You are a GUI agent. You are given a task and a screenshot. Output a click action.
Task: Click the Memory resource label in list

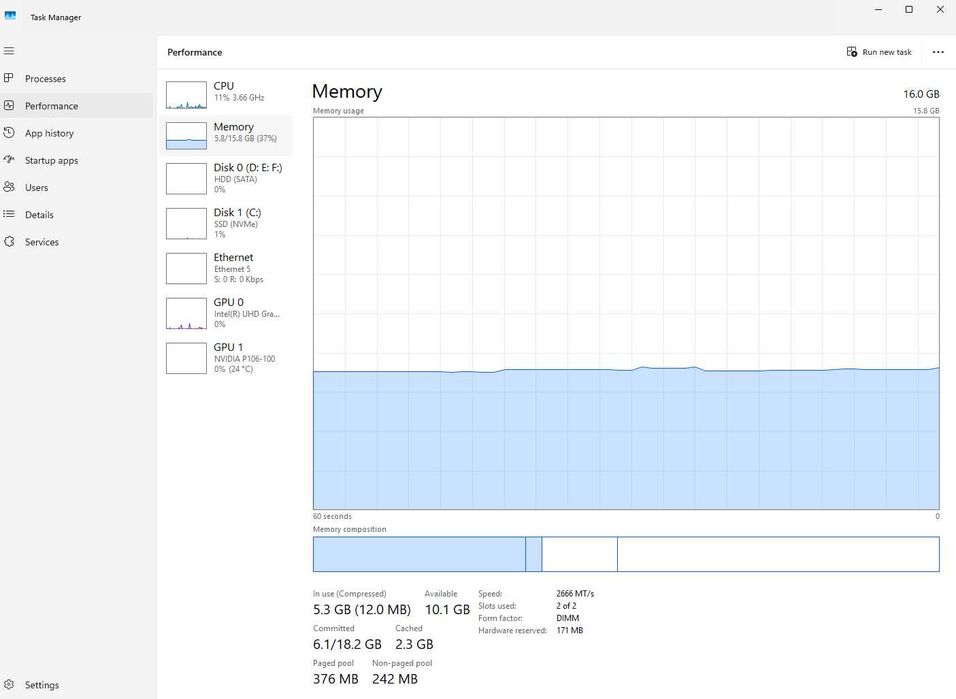pyautogui.click(x=234, y=127)
